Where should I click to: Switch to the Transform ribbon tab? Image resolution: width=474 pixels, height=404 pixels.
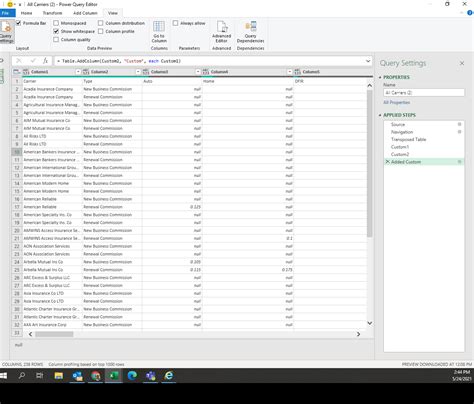tap(52, 13)
